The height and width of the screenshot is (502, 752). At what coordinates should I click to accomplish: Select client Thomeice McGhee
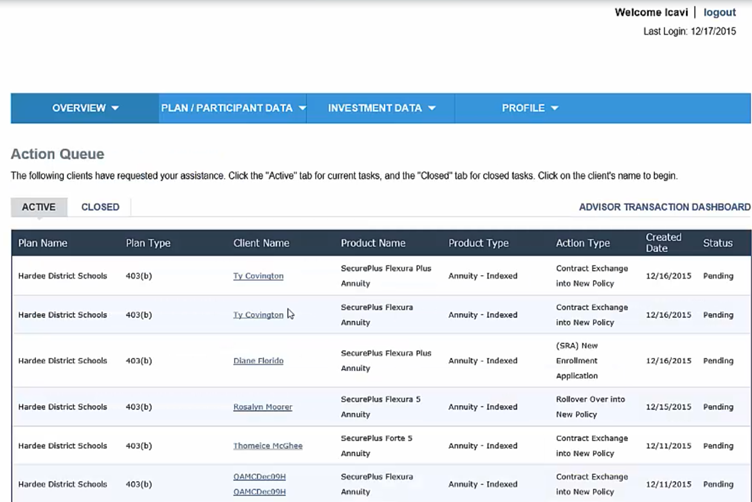tap(267, 446)
